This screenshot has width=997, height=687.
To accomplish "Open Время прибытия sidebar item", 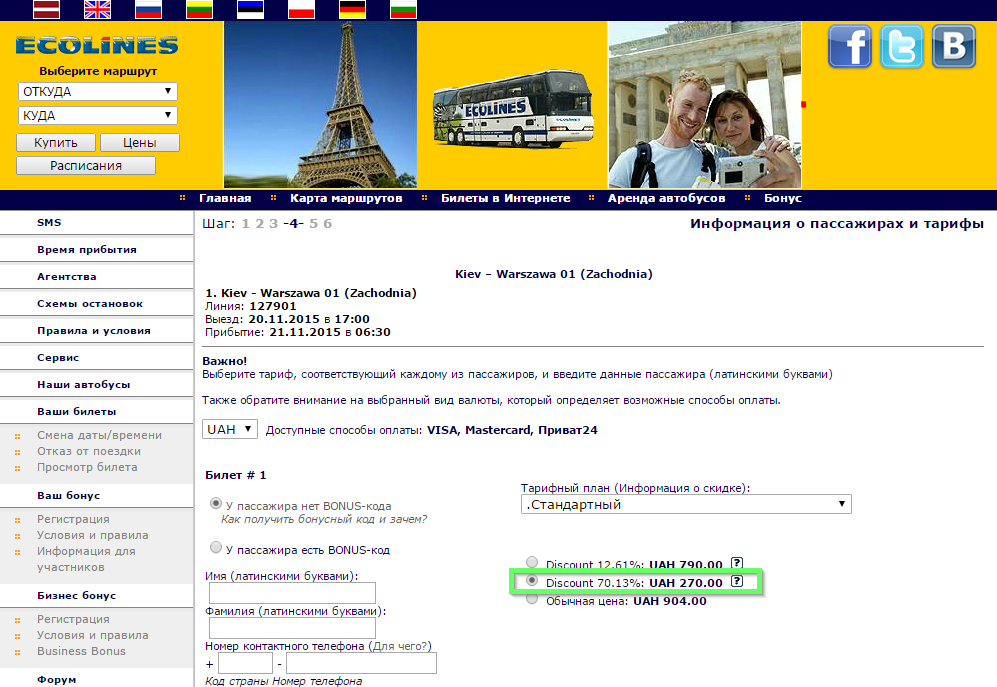I will (x=87, y=249).
